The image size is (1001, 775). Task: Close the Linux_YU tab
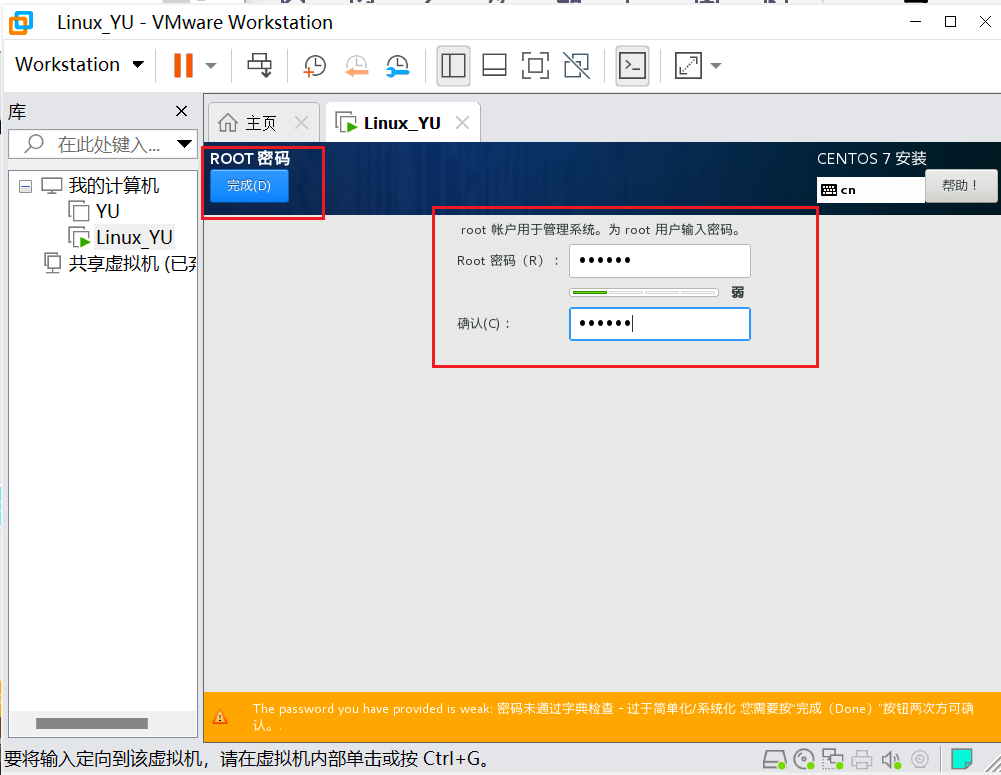(463, 123)
